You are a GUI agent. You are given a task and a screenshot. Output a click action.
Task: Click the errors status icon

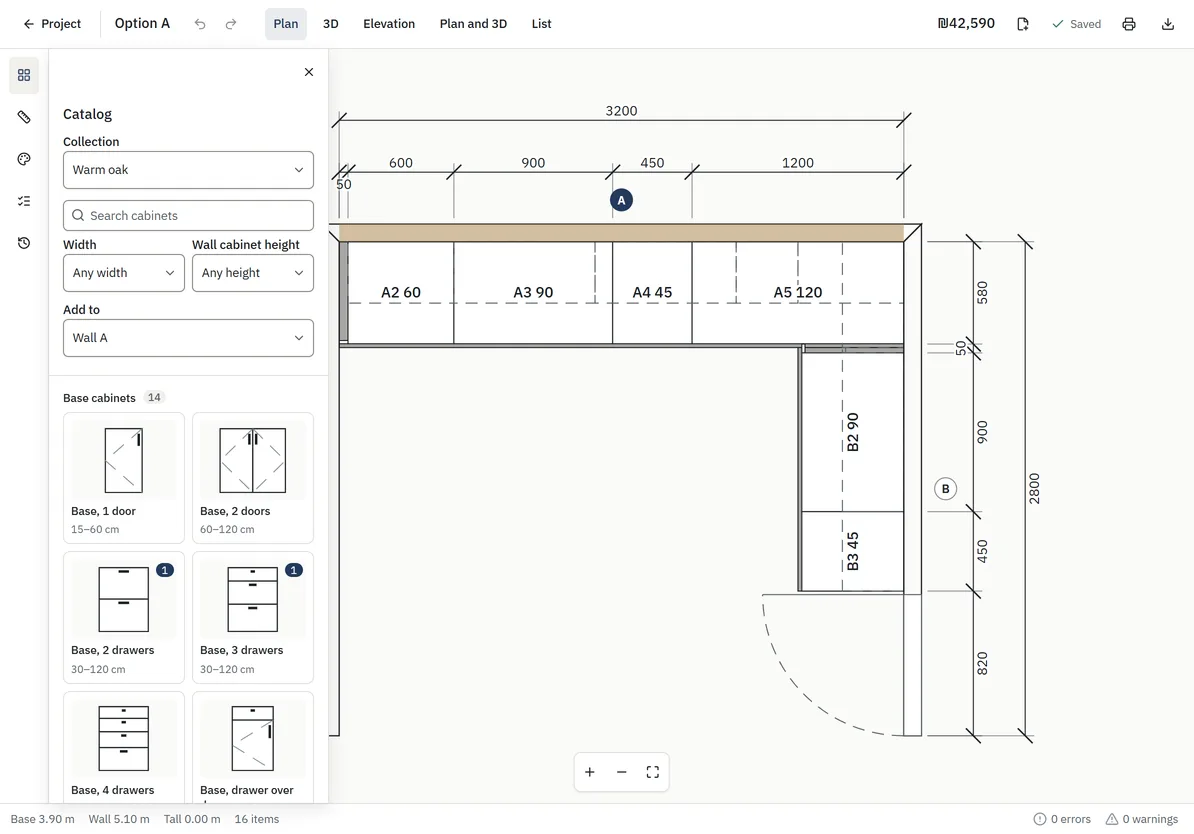point(1039,819)
